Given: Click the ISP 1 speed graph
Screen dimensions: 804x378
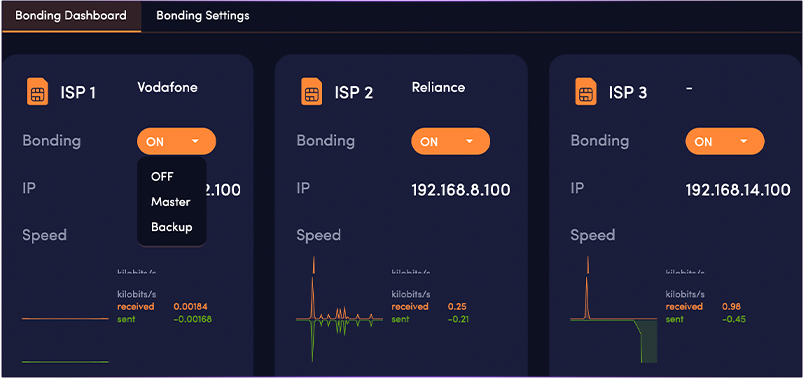Looking at the screenshot, I should [65, 339].
